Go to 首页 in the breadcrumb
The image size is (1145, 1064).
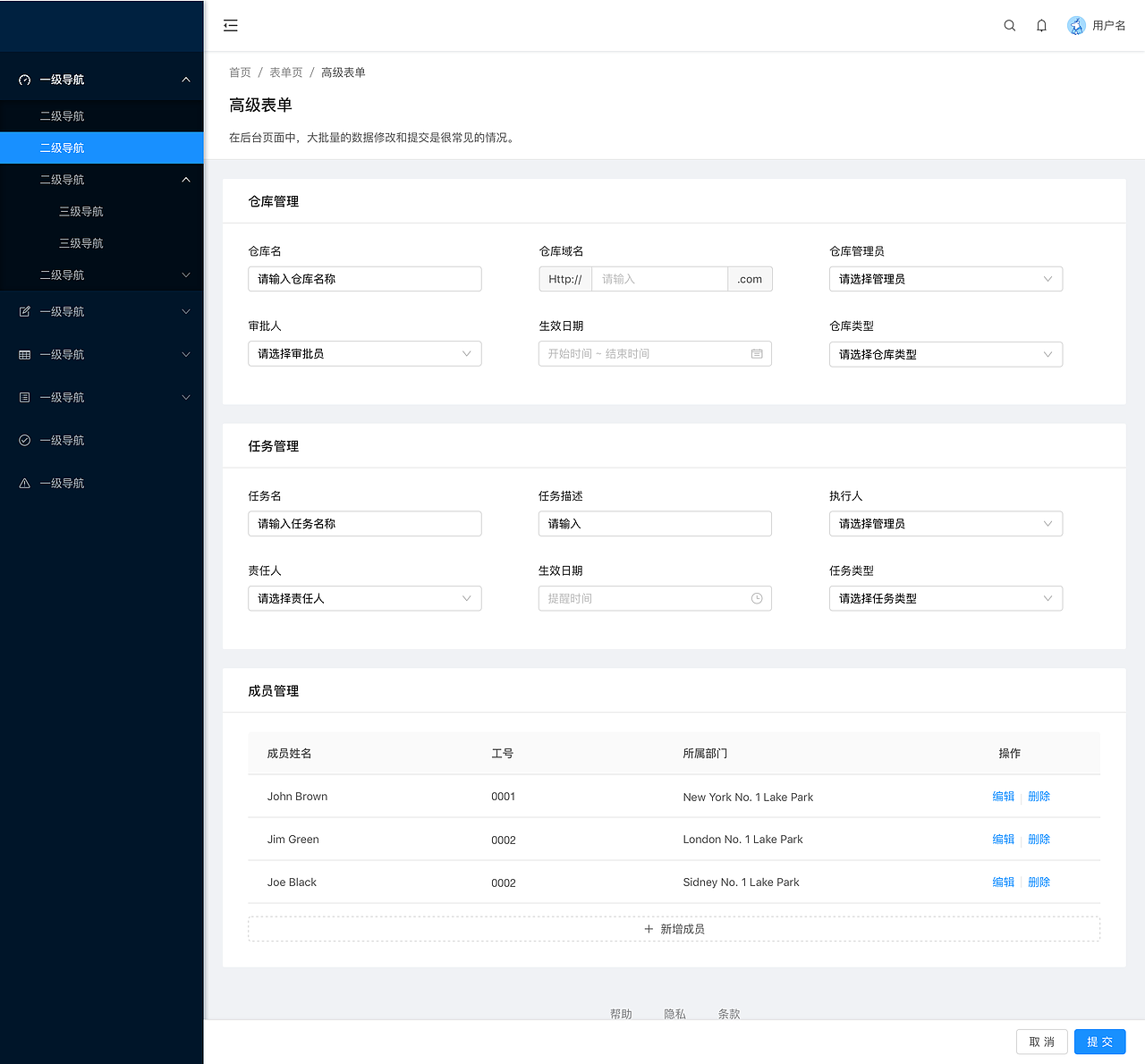tap(240, 72)
